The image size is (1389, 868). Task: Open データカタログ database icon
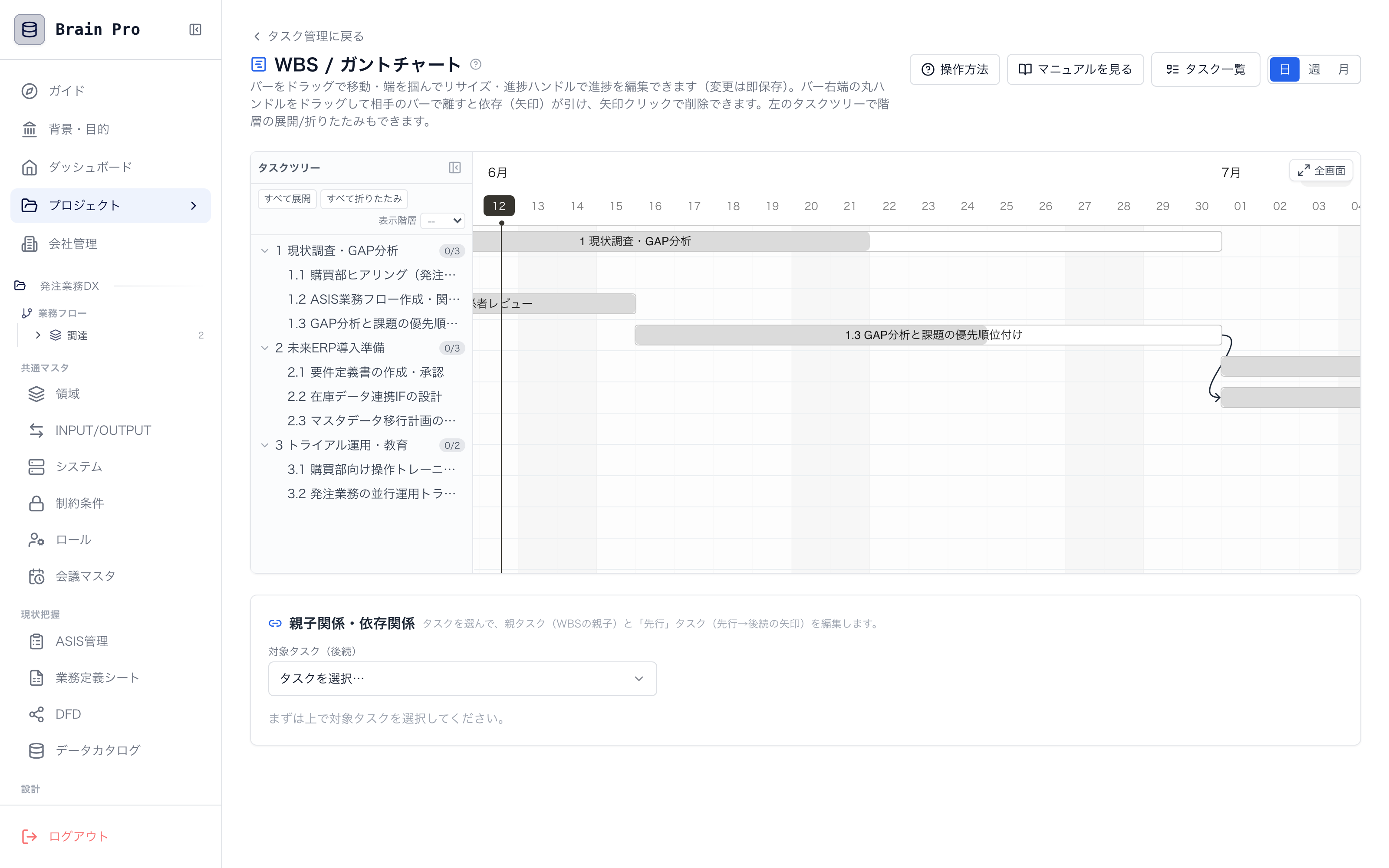tap(36, 751)
